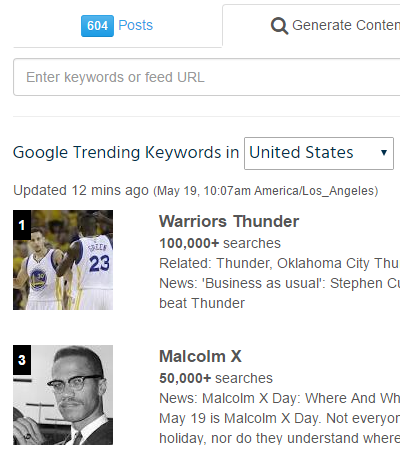
Task: Open the Malcolm X Day news headline
Action: [280, 398]
